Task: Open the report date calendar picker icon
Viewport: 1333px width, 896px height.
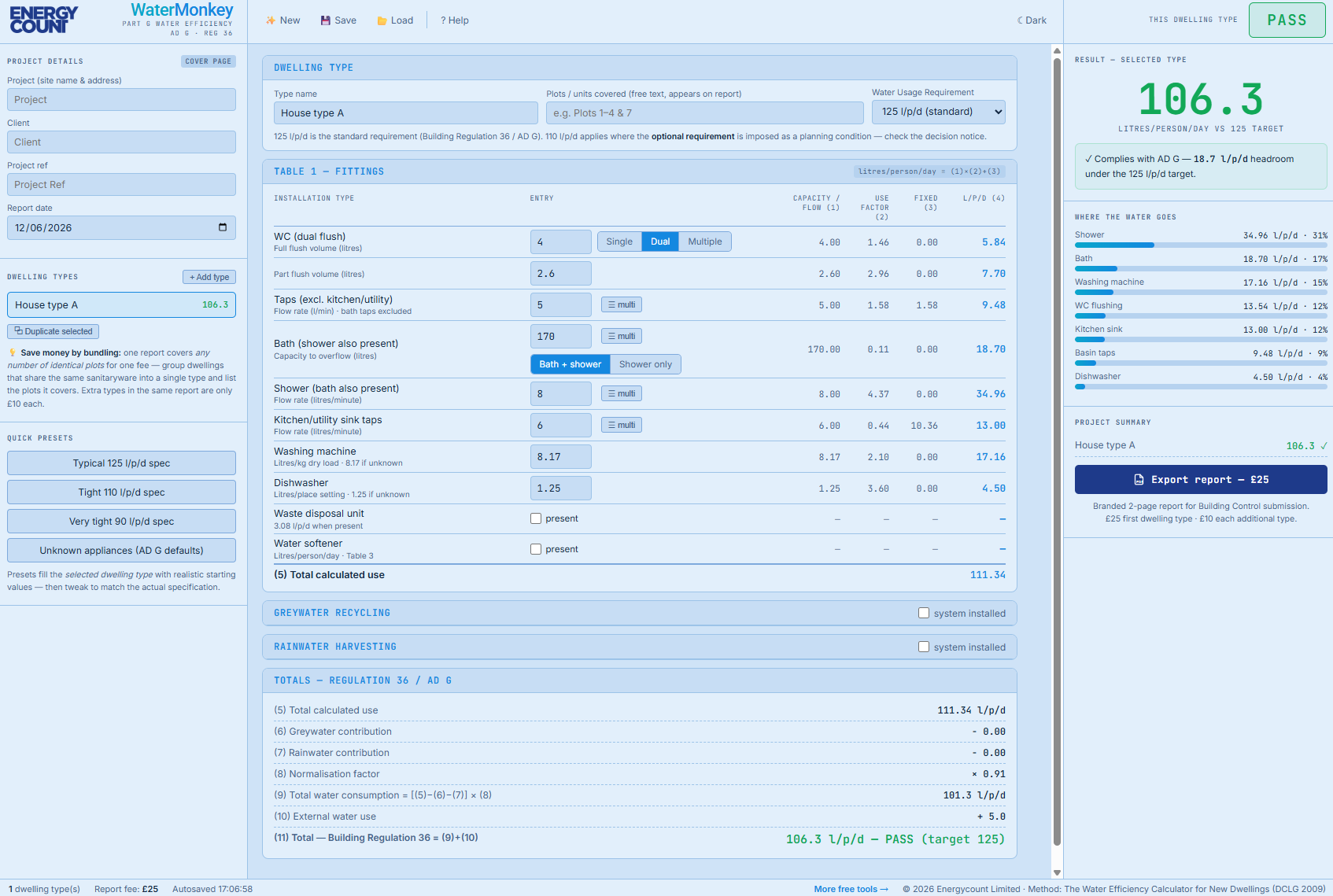Action: tap(223, 227)
